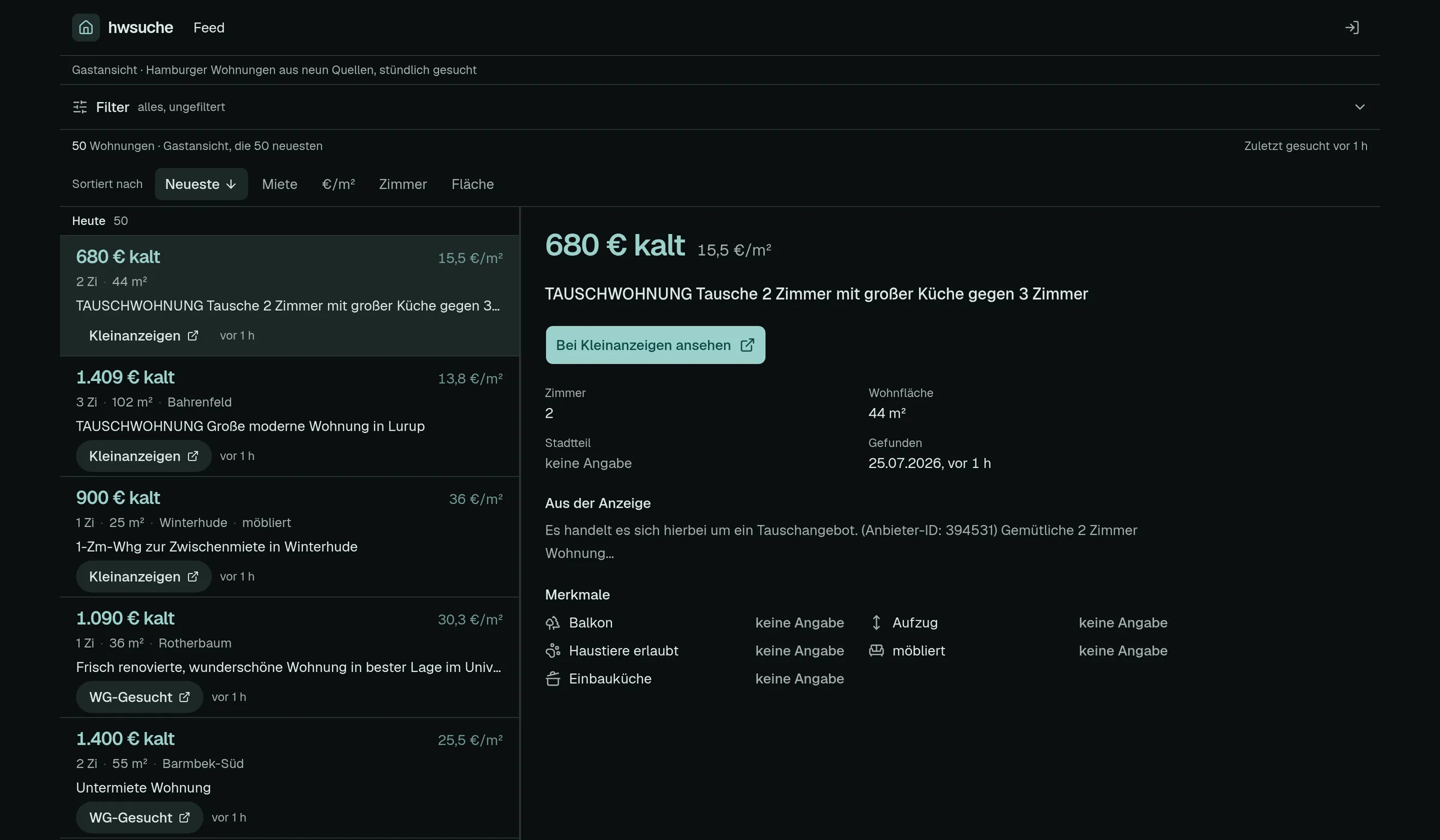
Task: Click the möbliert sofa icon
Action: click(x=876, y=651)
